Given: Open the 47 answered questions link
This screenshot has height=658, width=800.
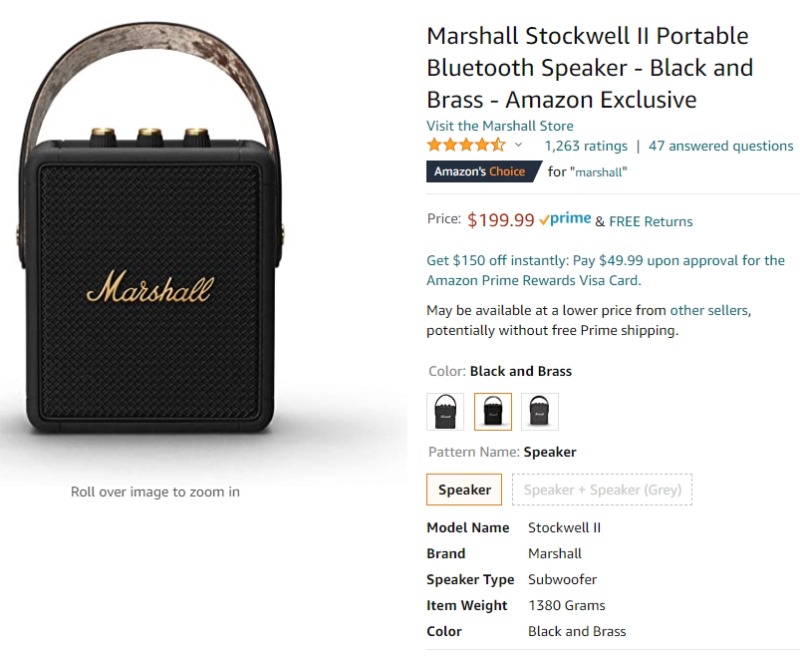Looking at the screenshot, I should click(720, 146).
